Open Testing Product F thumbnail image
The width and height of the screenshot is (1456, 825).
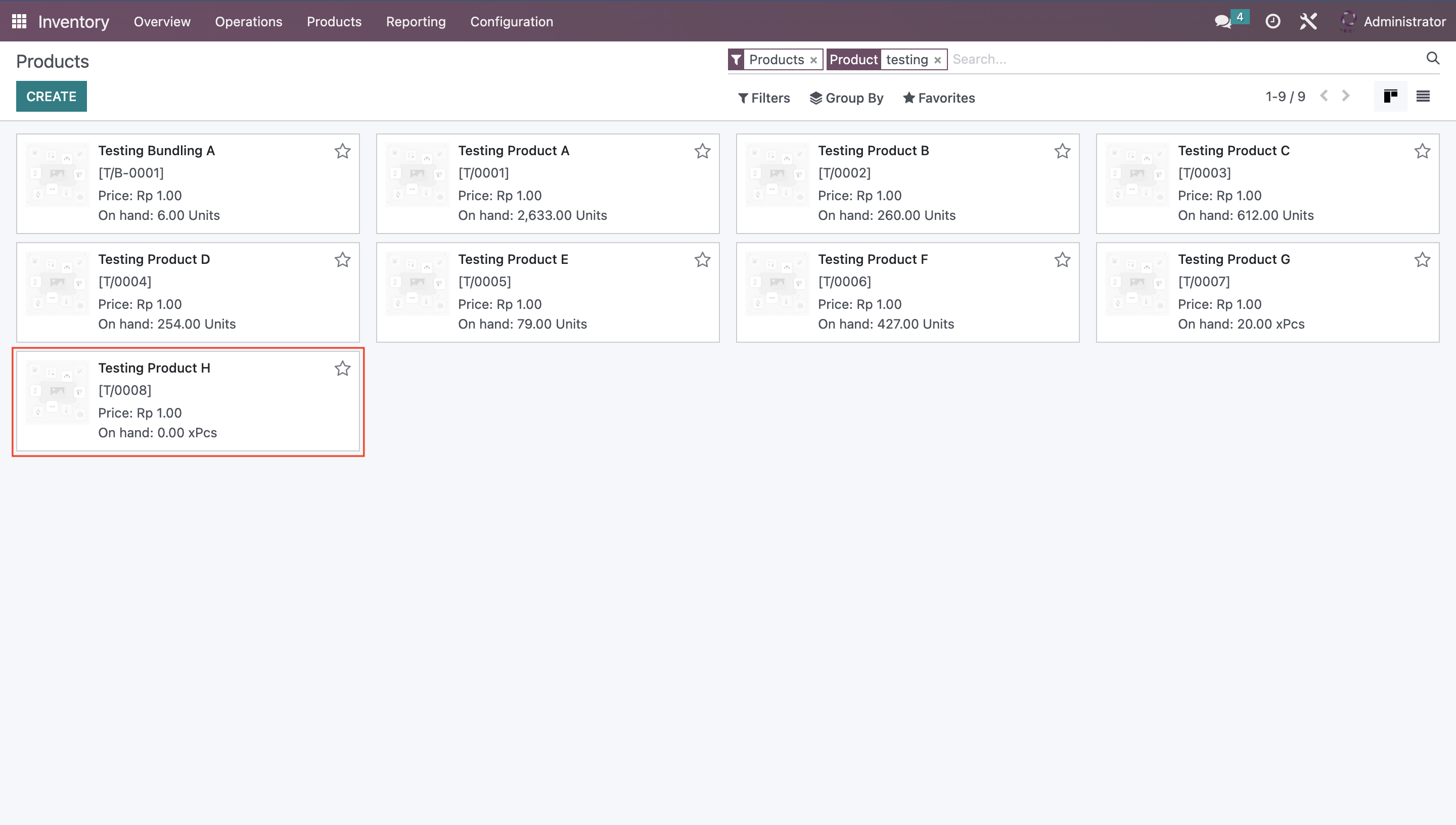click(x=777, y=283)
